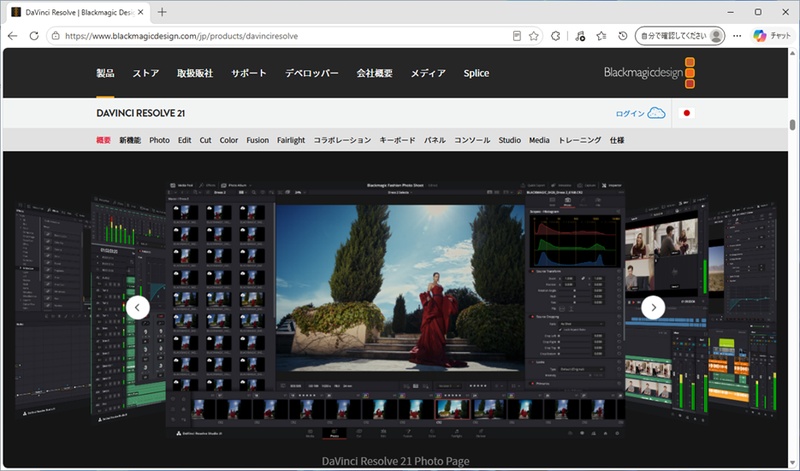Viewport: 800px width, 471px height.
Task: Show previous carousel slide
Action: [x=138, y=308]
